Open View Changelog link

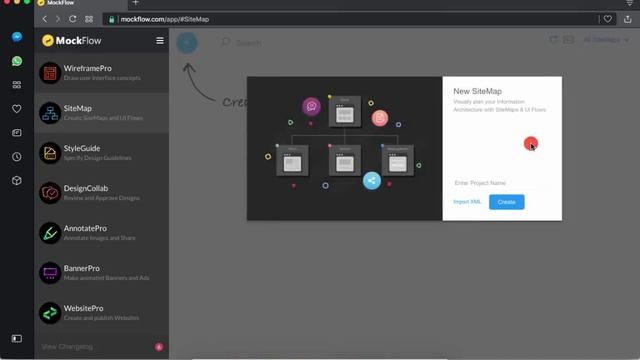(67, 347)
